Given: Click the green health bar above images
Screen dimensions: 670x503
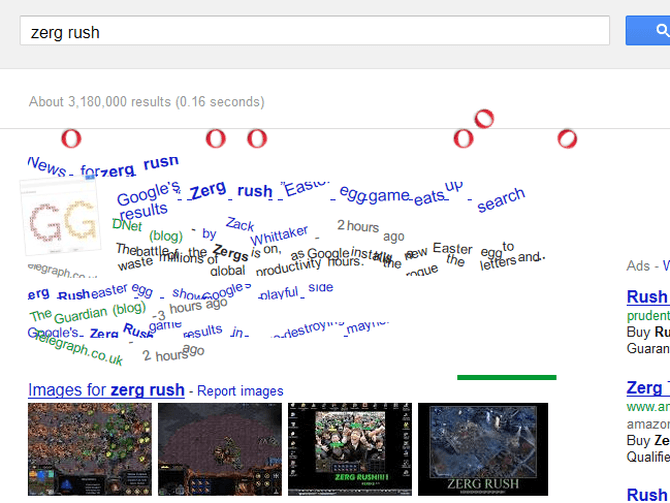Looking at the screenshot, I should click(507, 377).
